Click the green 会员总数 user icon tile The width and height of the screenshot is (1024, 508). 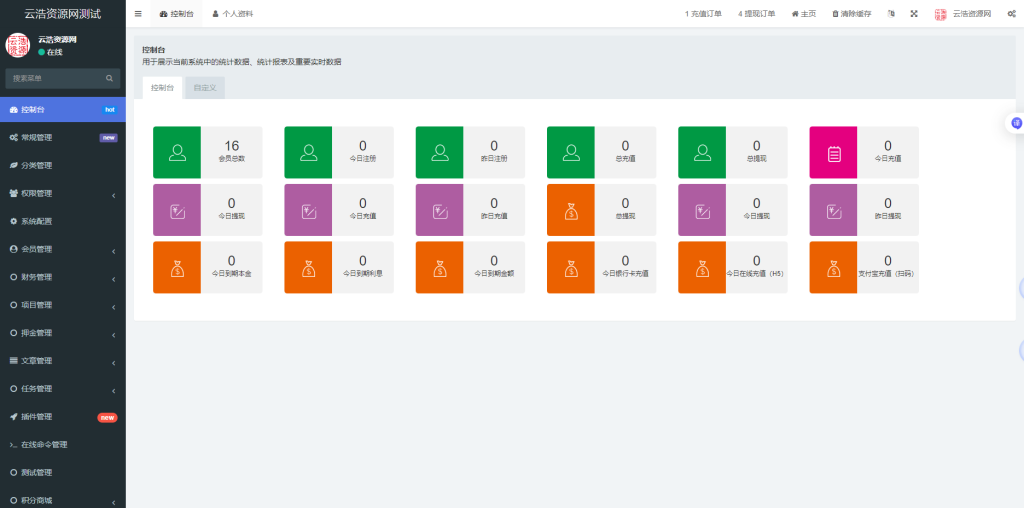point(177,152)
